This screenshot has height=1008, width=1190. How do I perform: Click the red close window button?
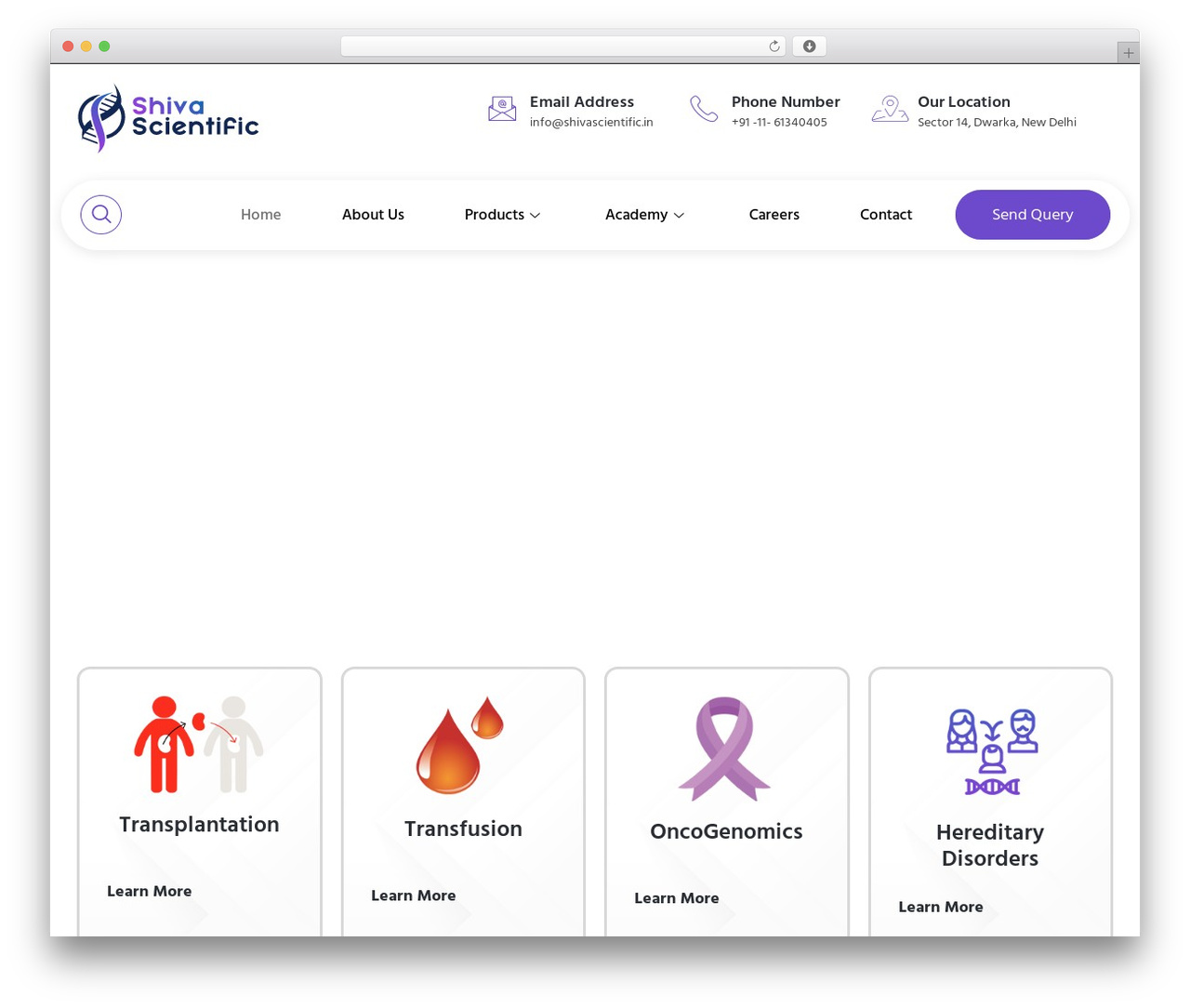click(x=68, y=46)
